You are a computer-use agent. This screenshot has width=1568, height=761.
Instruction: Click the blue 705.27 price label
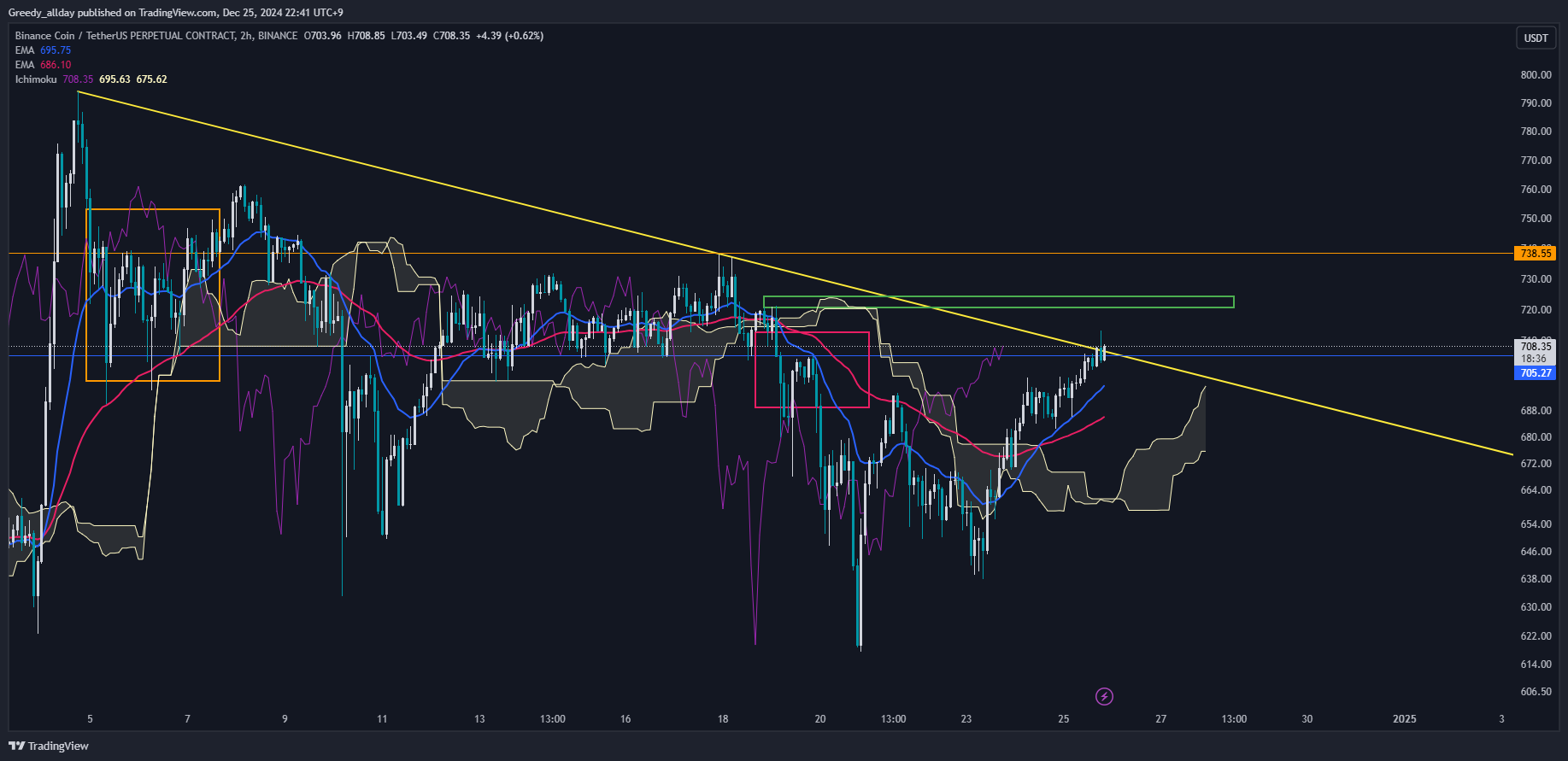click(1536, 373)
